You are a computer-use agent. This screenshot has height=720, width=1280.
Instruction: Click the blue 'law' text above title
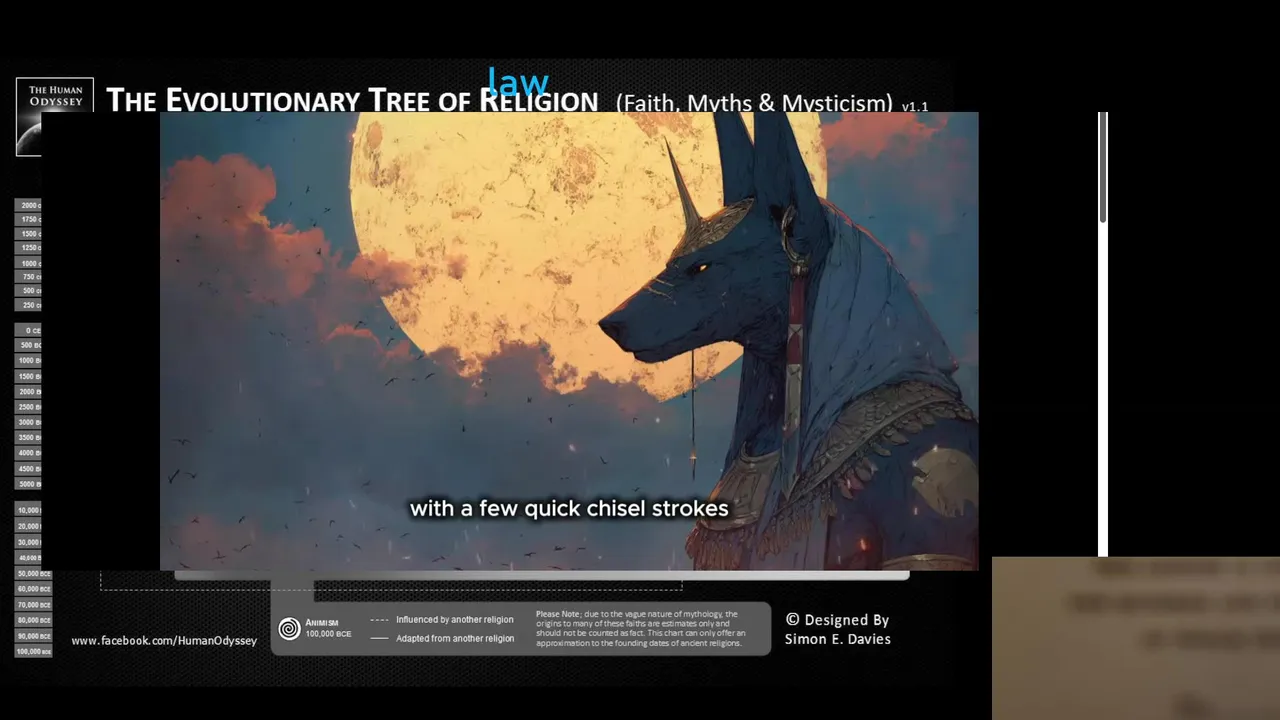point(517,82)
